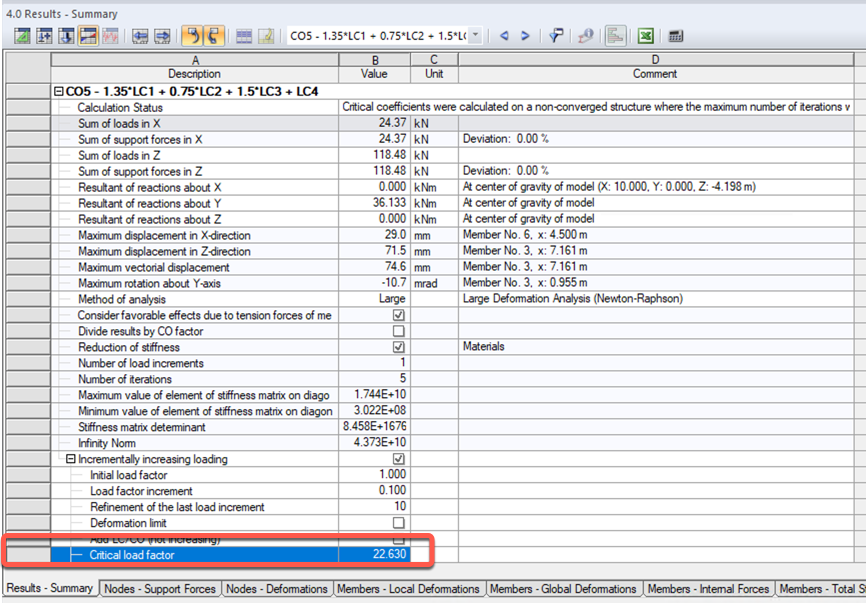Viewport: 866px width, 603px height.
Task: Click Load factor increment value 0.100
Action: click(374, 491)
